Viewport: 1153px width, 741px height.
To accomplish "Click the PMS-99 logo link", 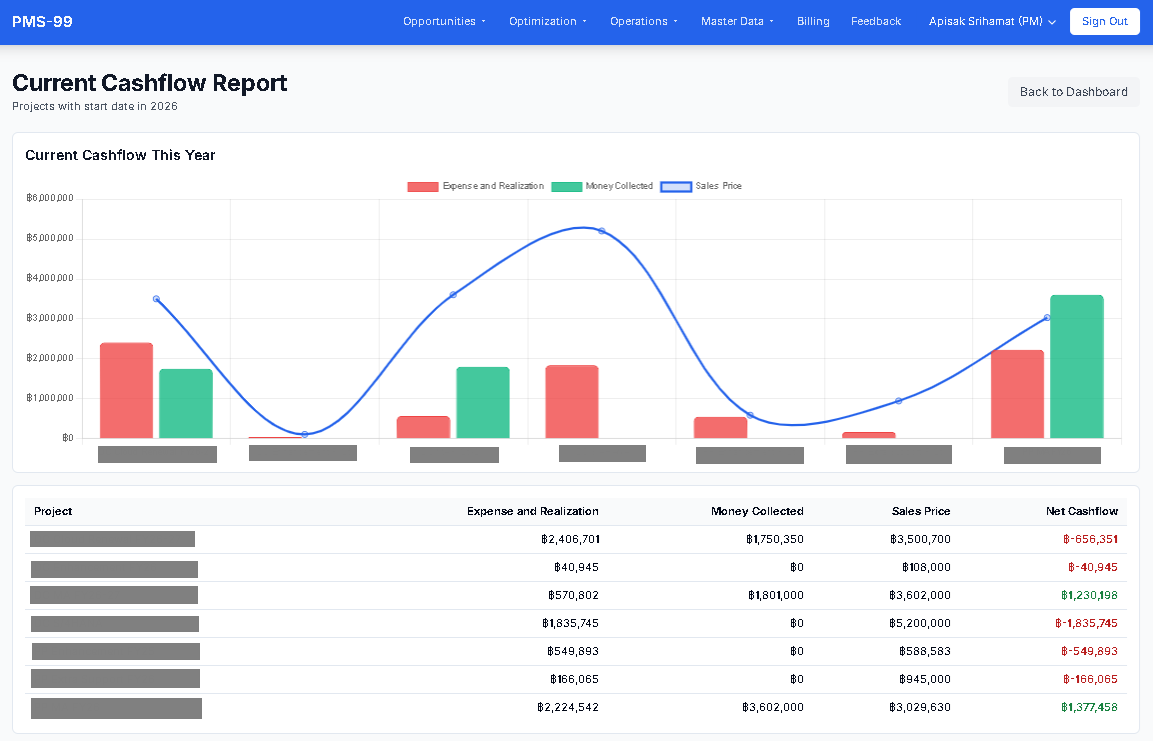I will point(42,21).
